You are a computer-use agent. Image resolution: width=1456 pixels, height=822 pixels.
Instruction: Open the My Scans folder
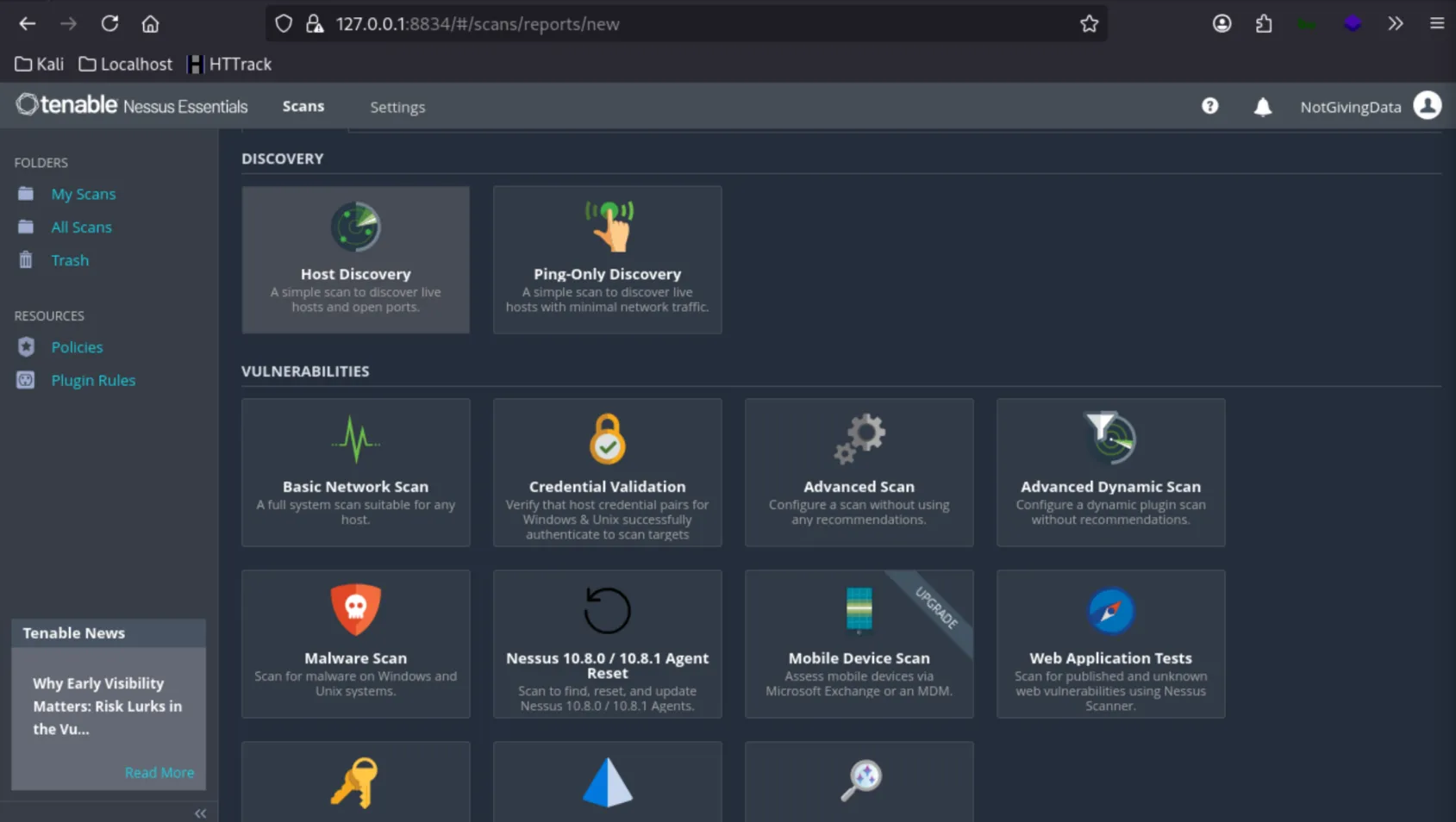[83, 194]
